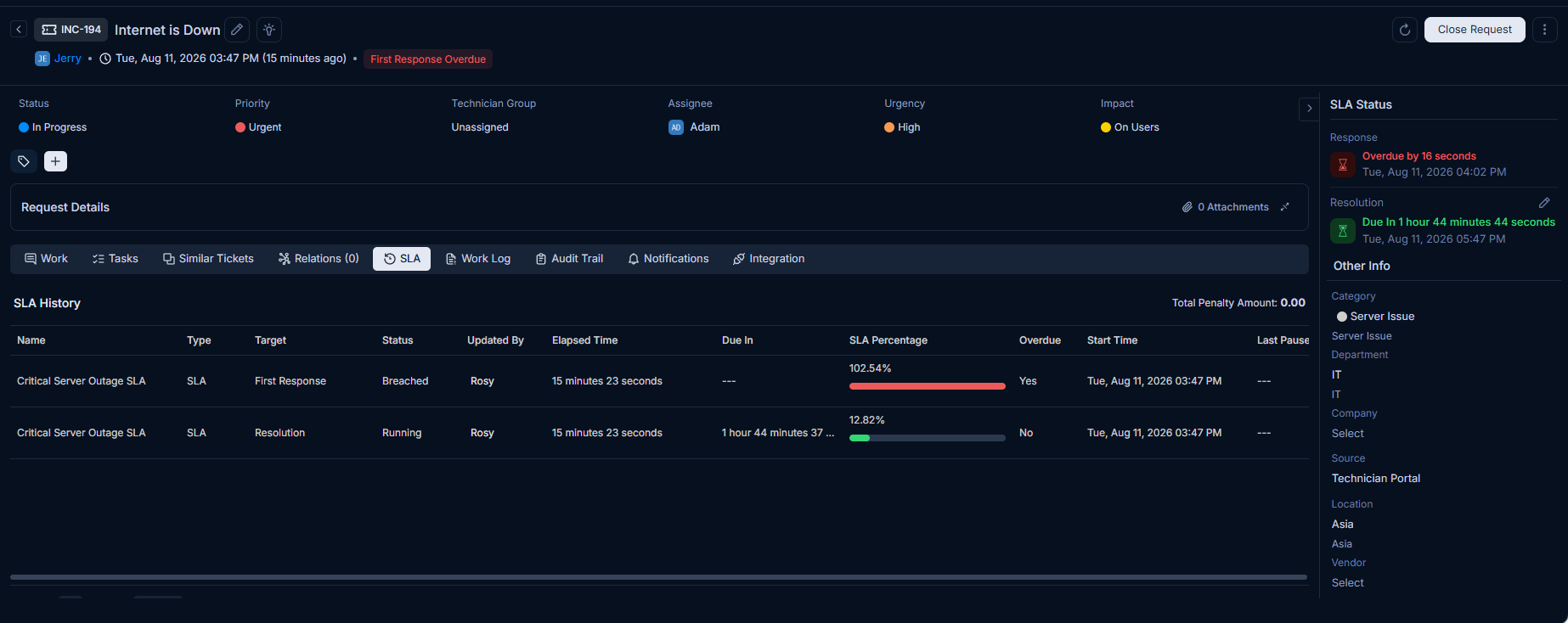Click "Overdue by 16 seconds" text
This screenshot has width=1568, height=623.
tap(1419, 156)
